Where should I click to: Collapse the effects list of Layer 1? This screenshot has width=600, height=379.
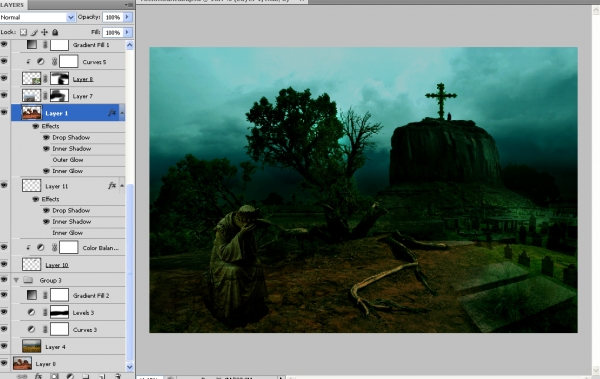click(x=122, y=113)
